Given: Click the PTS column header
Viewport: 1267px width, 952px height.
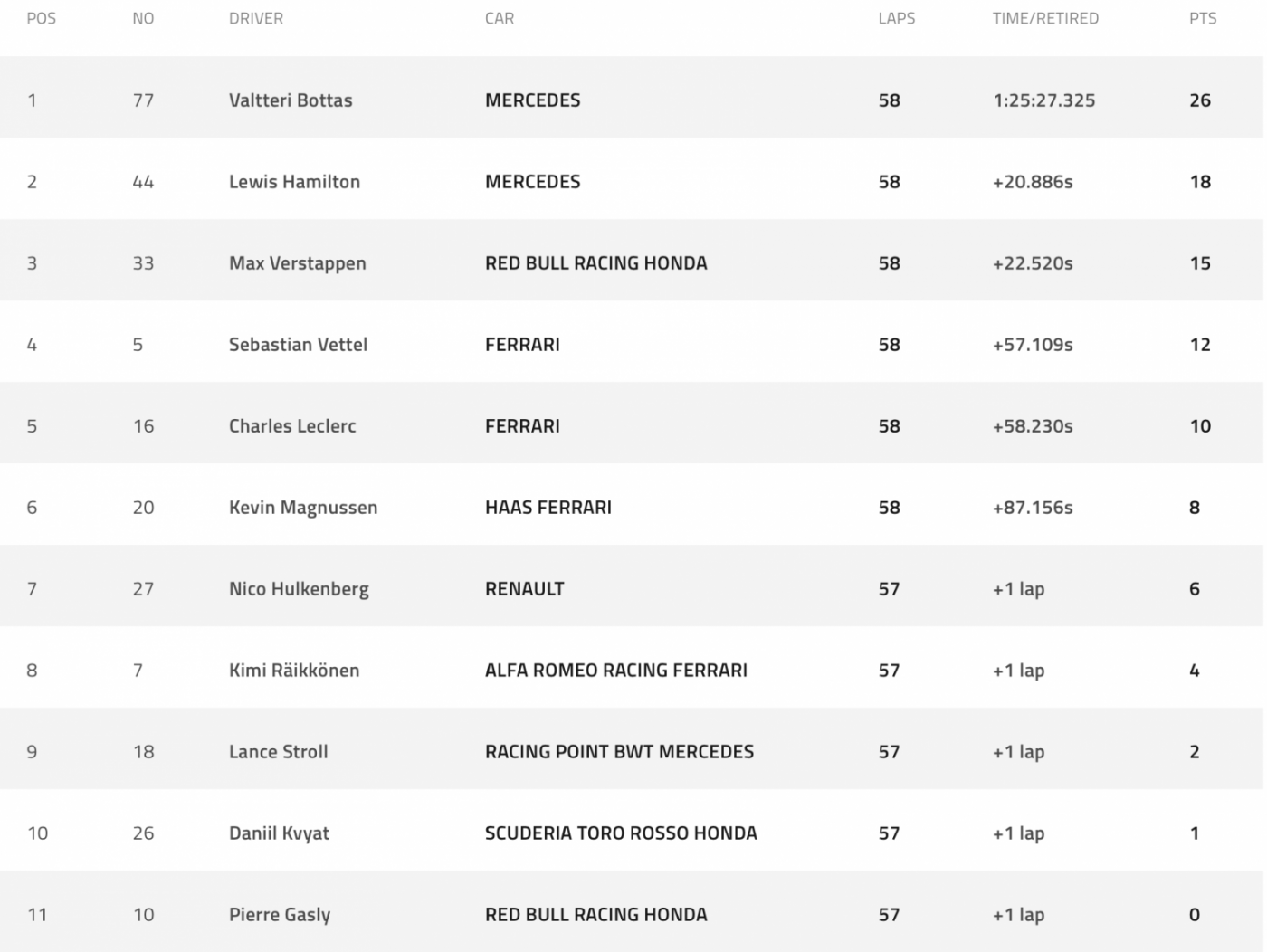Looking at the screenshot, I should coord(1203,18).
